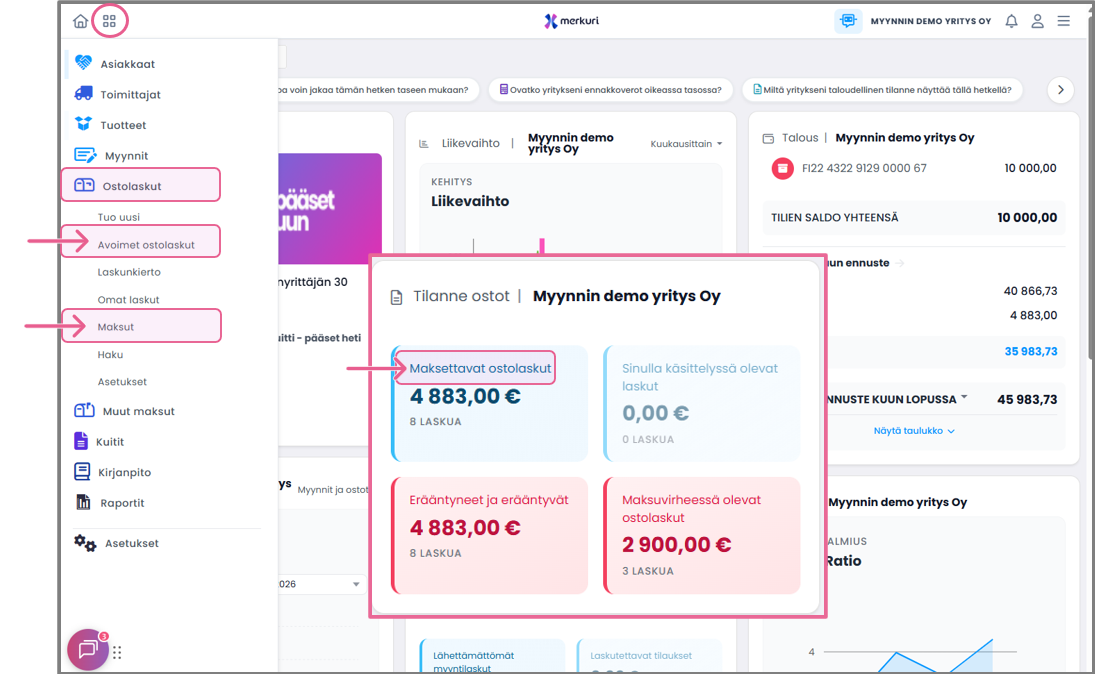Click the AI assistant icon by company name

[x=848, y=21]
